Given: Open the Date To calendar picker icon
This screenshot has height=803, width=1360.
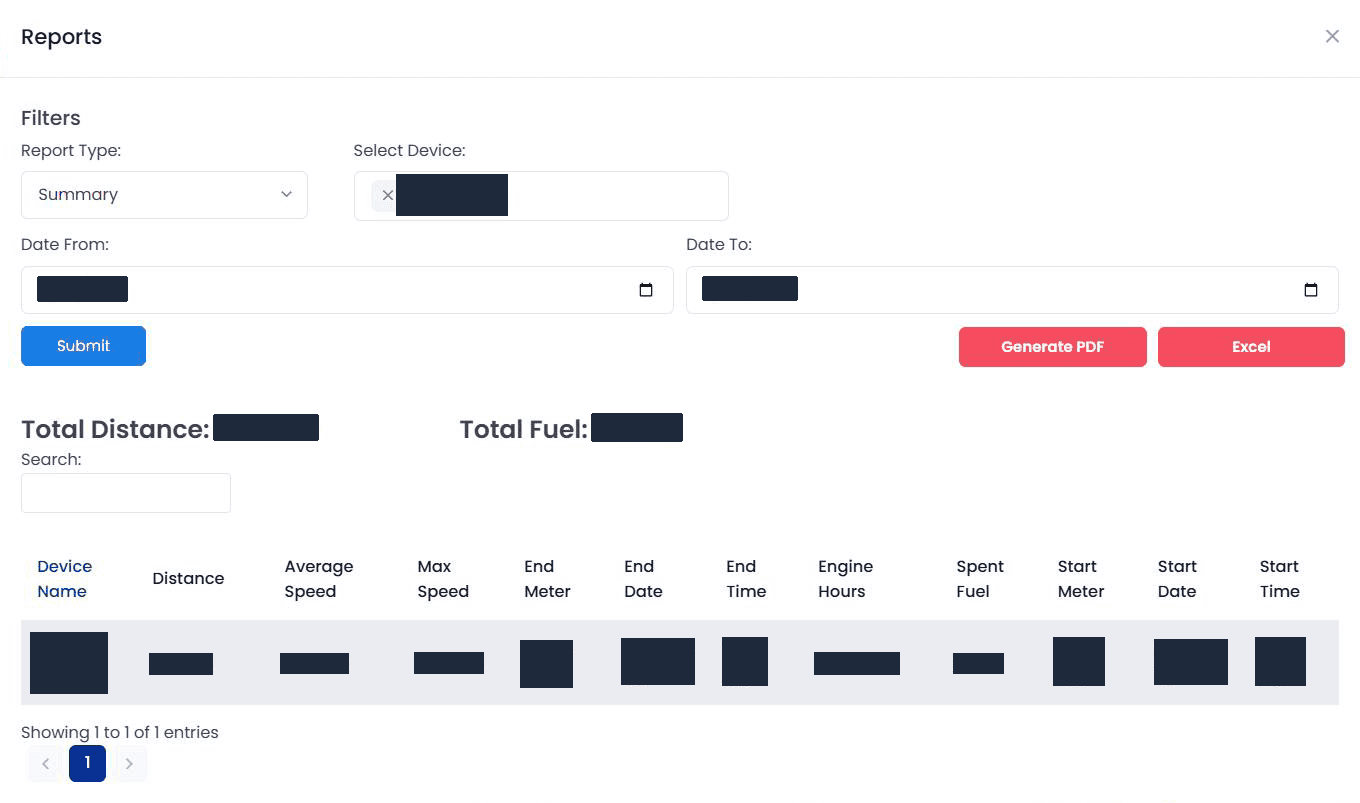Looking at the screenshot, I should [x=1311, y=290].
